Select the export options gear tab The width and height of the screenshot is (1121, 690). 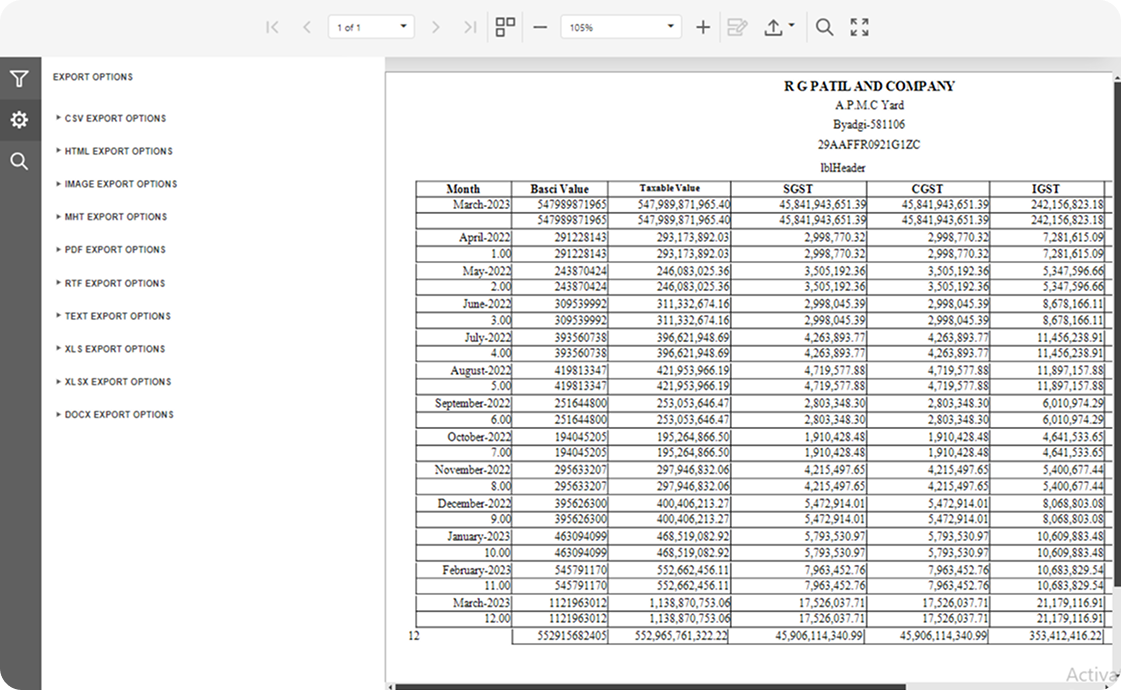(19, 119)
